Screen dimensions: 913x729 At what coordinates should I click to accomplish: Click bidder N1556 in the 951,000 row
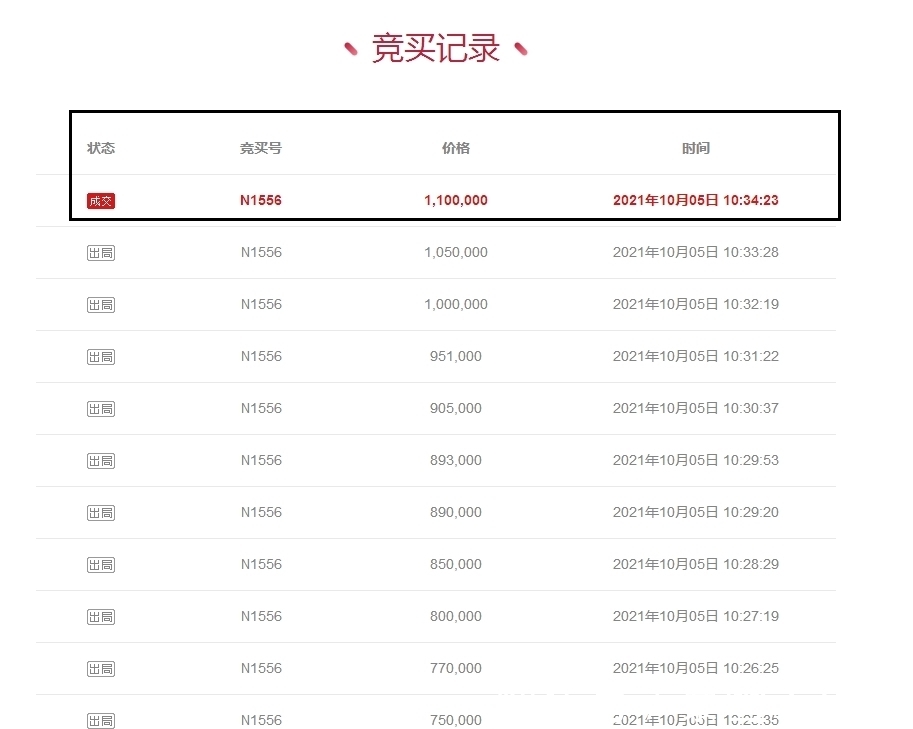(x=261, y=356)
